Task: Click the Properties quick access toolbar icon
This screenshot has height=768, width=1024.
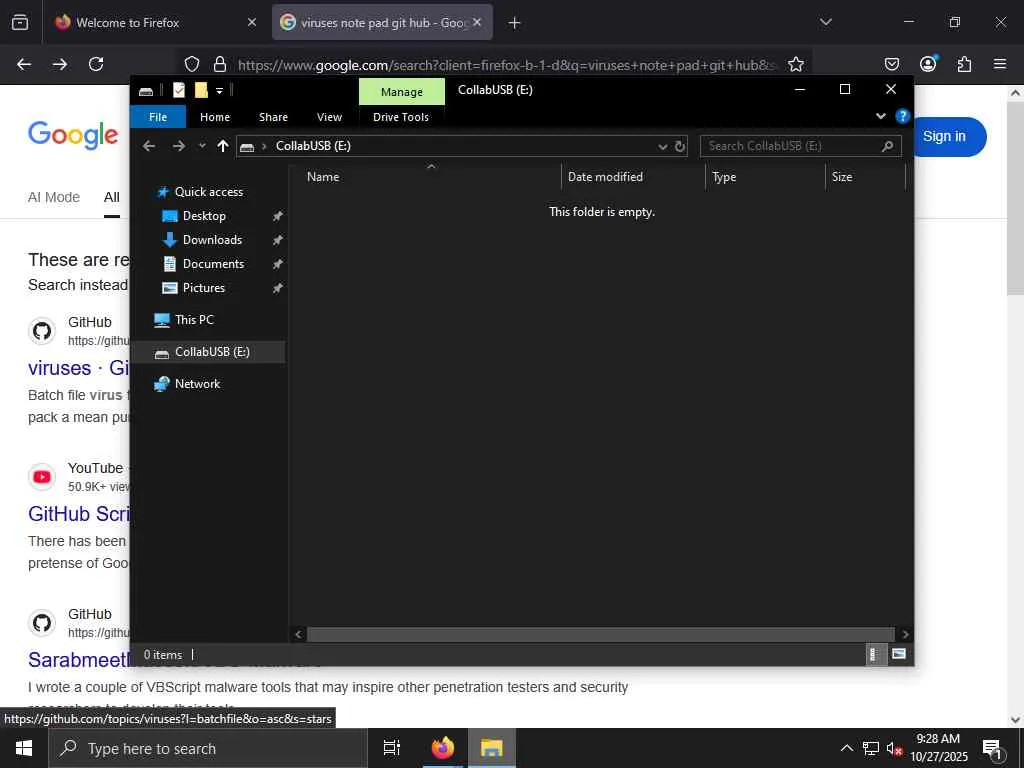Action: 179,90
